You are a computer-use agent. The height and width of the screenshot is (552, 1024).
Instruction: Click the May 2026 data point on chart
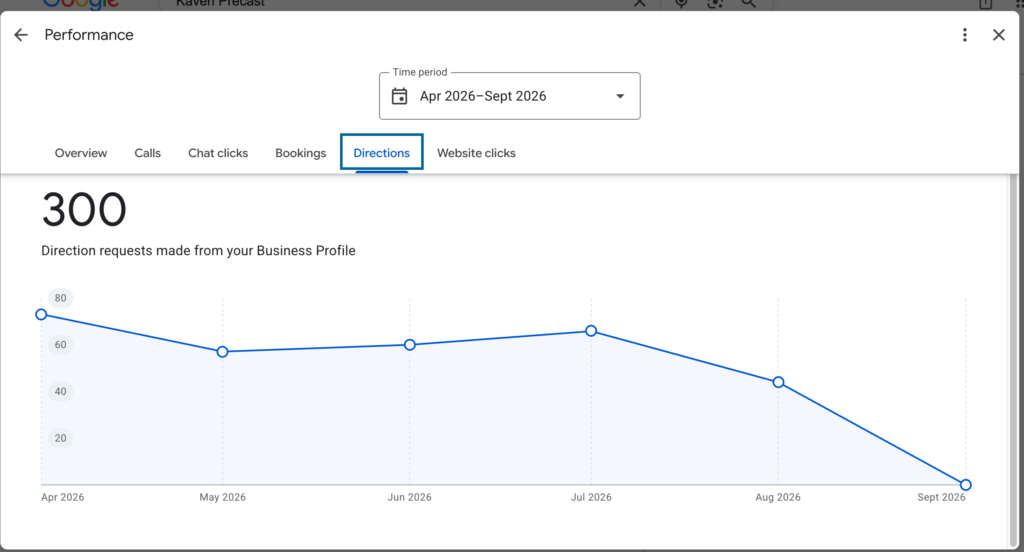223,352
